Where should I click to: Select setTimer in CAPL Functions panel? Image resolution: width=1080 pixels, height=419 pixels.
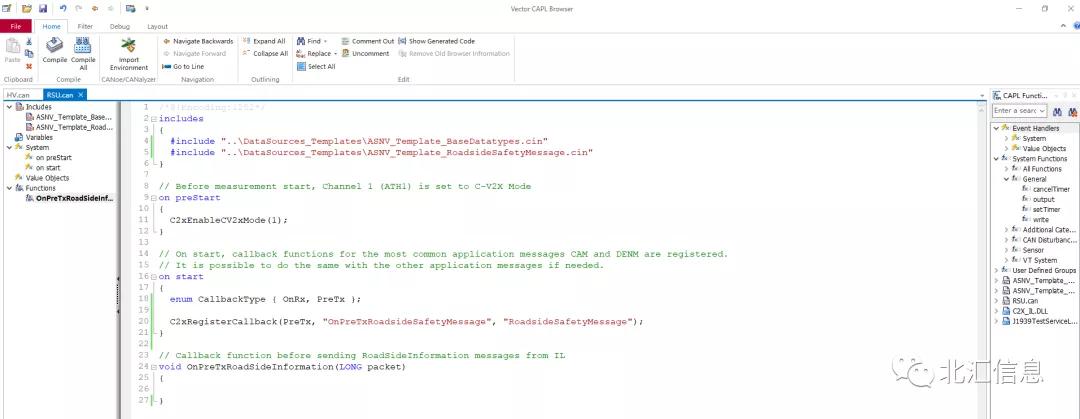pos(1041,210)
